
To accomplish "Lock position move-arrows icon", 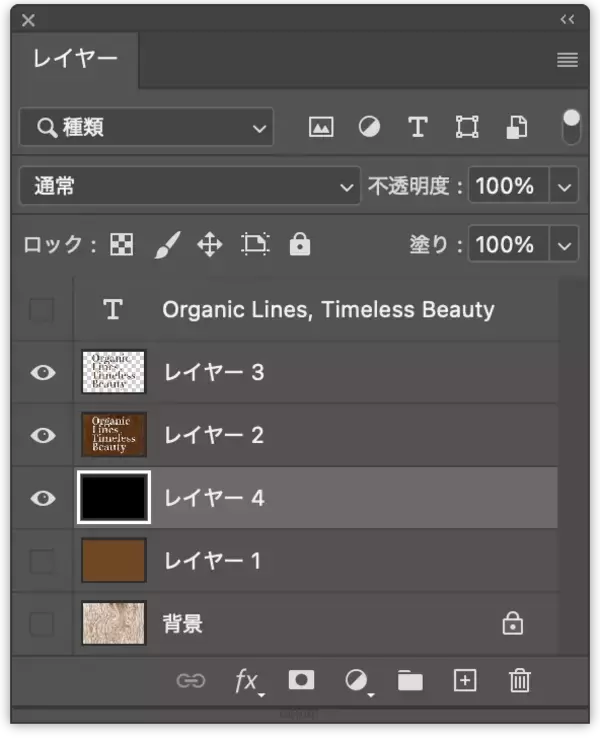I will pyautogui.click(x=210, y=245).
